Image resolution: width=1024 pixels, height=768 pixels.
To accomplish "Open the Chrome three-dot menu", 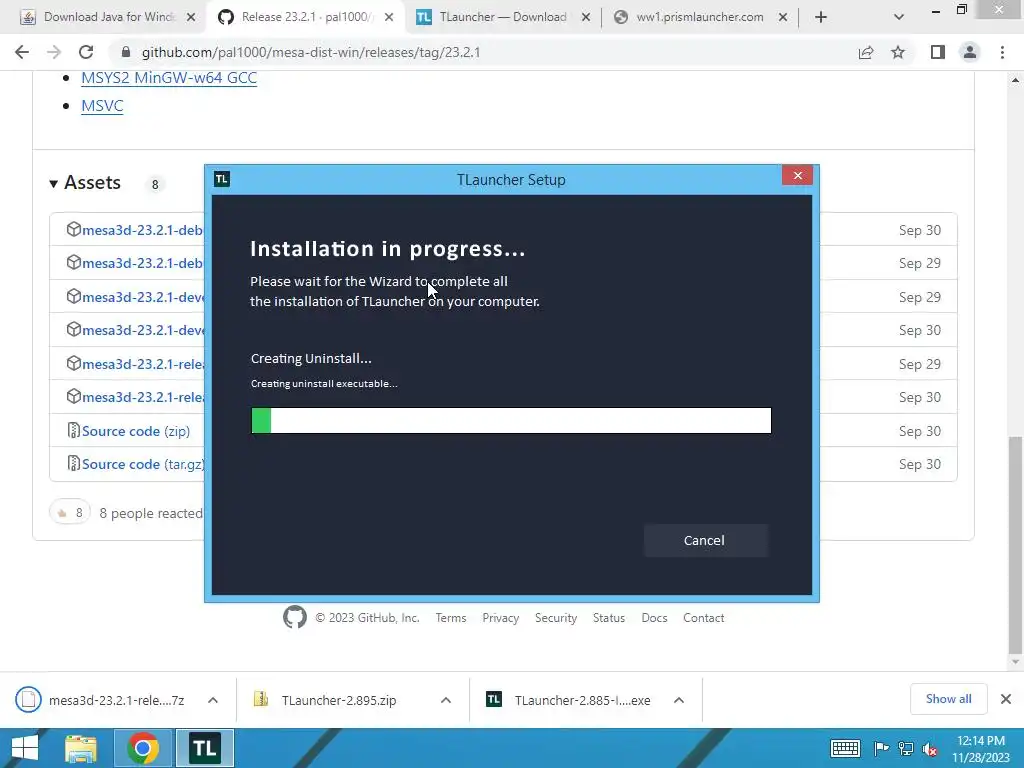I will (1002, 52).
